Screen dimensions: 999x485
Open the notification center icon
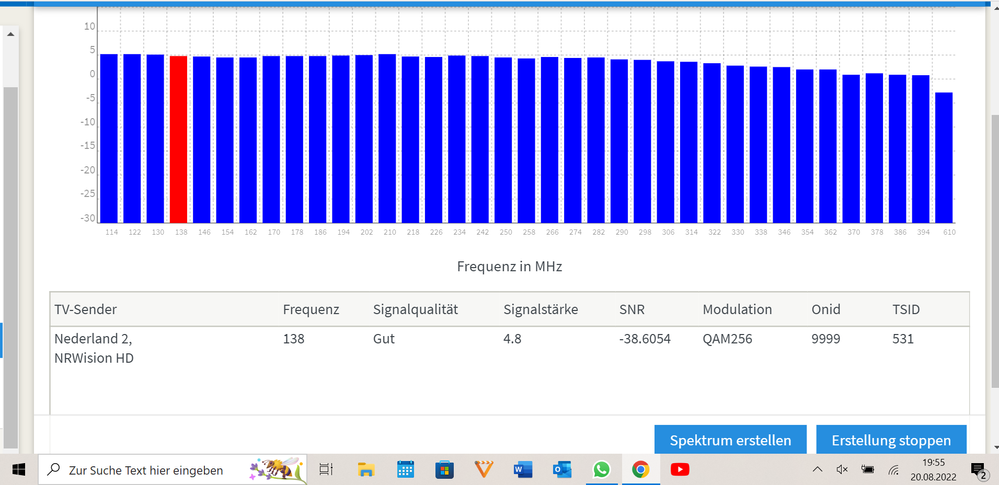click(x=977, y=470)
